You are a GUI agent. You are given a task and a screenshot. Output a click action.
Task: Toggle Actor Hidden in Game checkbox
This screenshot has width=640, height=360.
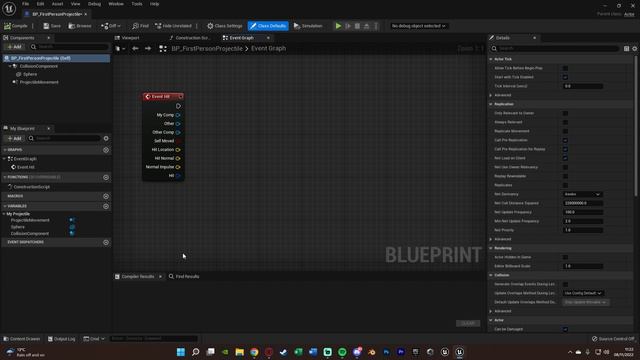coord(565,257)
